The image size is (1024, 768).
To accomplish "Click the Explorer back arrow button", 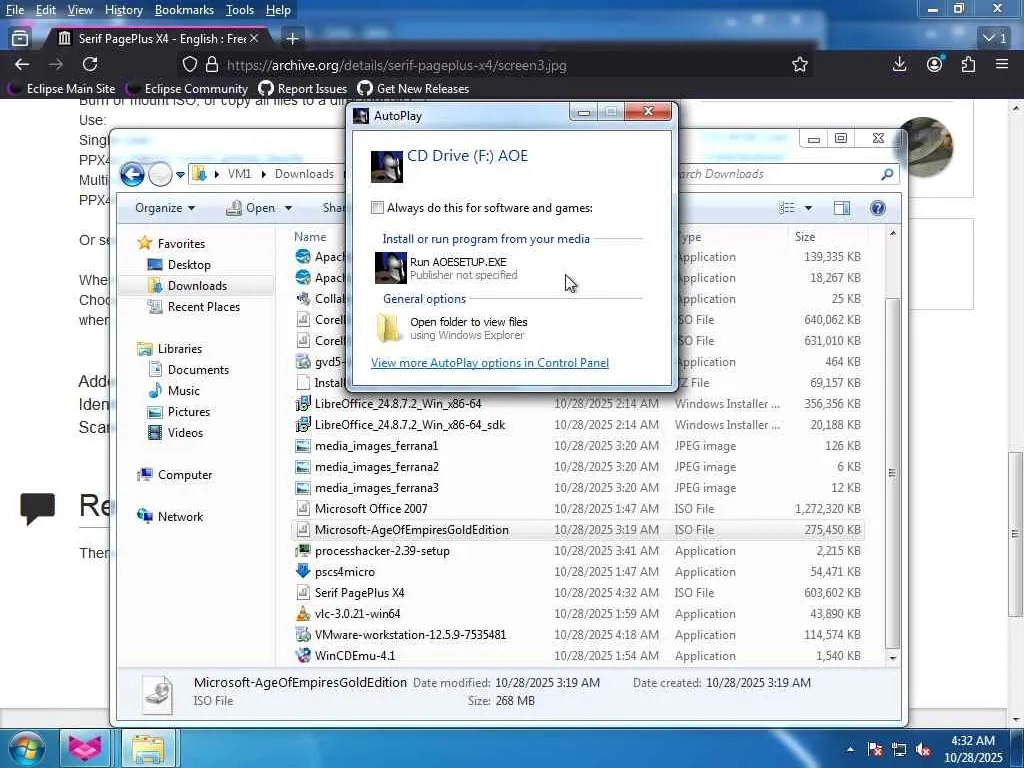I will coord(132,174).
